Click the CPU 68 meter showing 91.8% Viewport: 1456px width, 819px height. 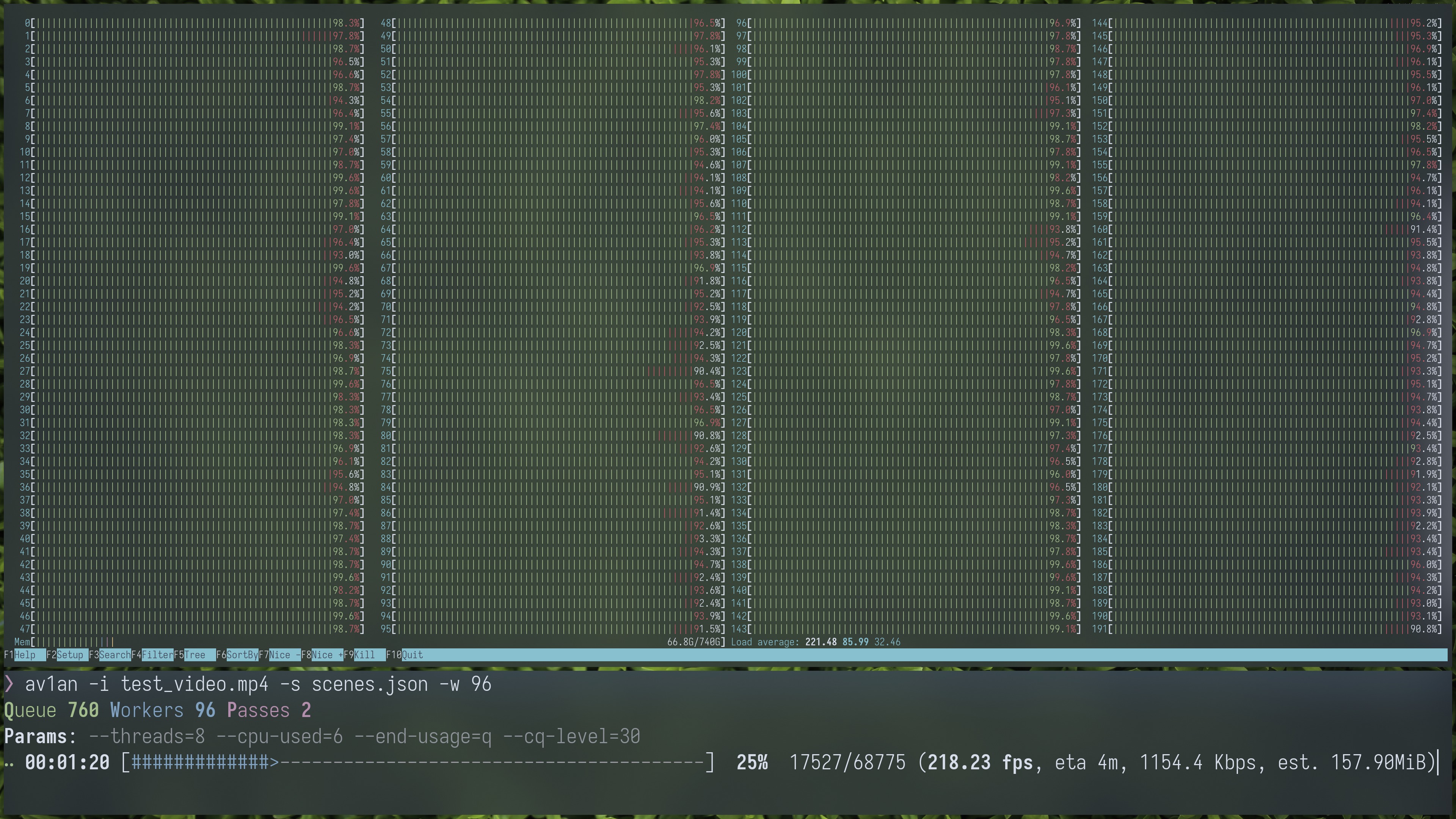coord(553,281)
